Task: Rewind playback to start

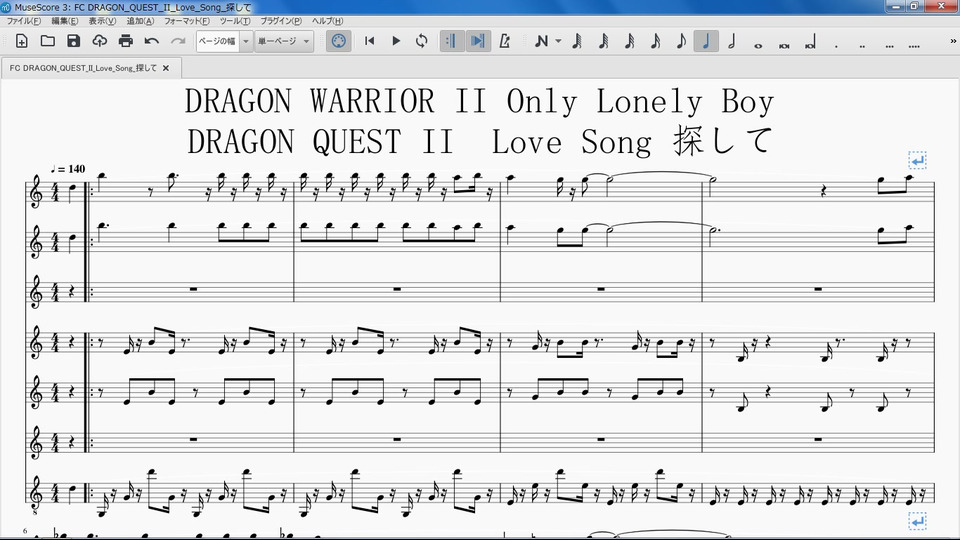Action: click(369, 41)
